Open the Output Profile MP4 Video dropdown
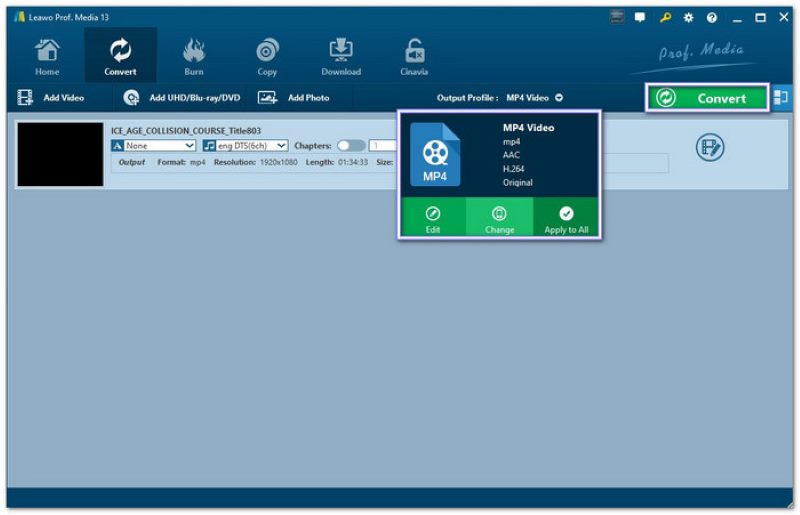 (534, 98)
